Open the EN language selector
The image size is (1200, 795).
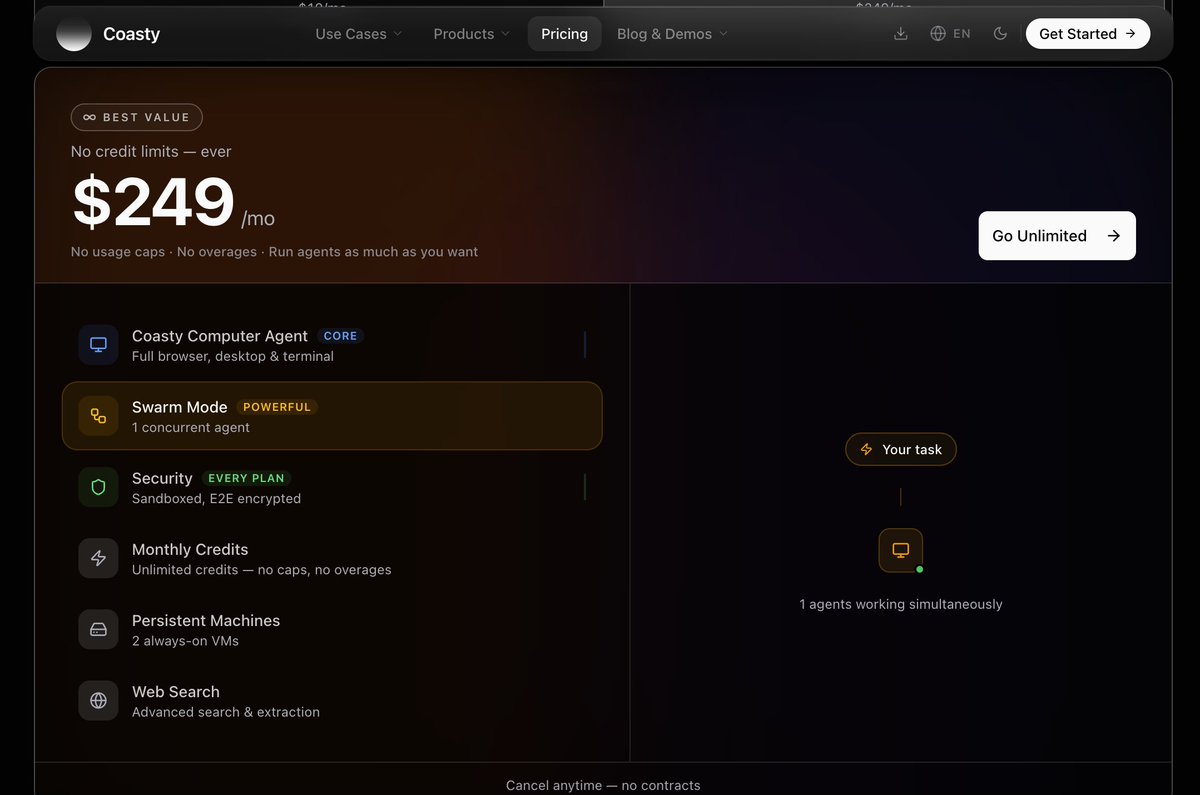pos(950,34)
